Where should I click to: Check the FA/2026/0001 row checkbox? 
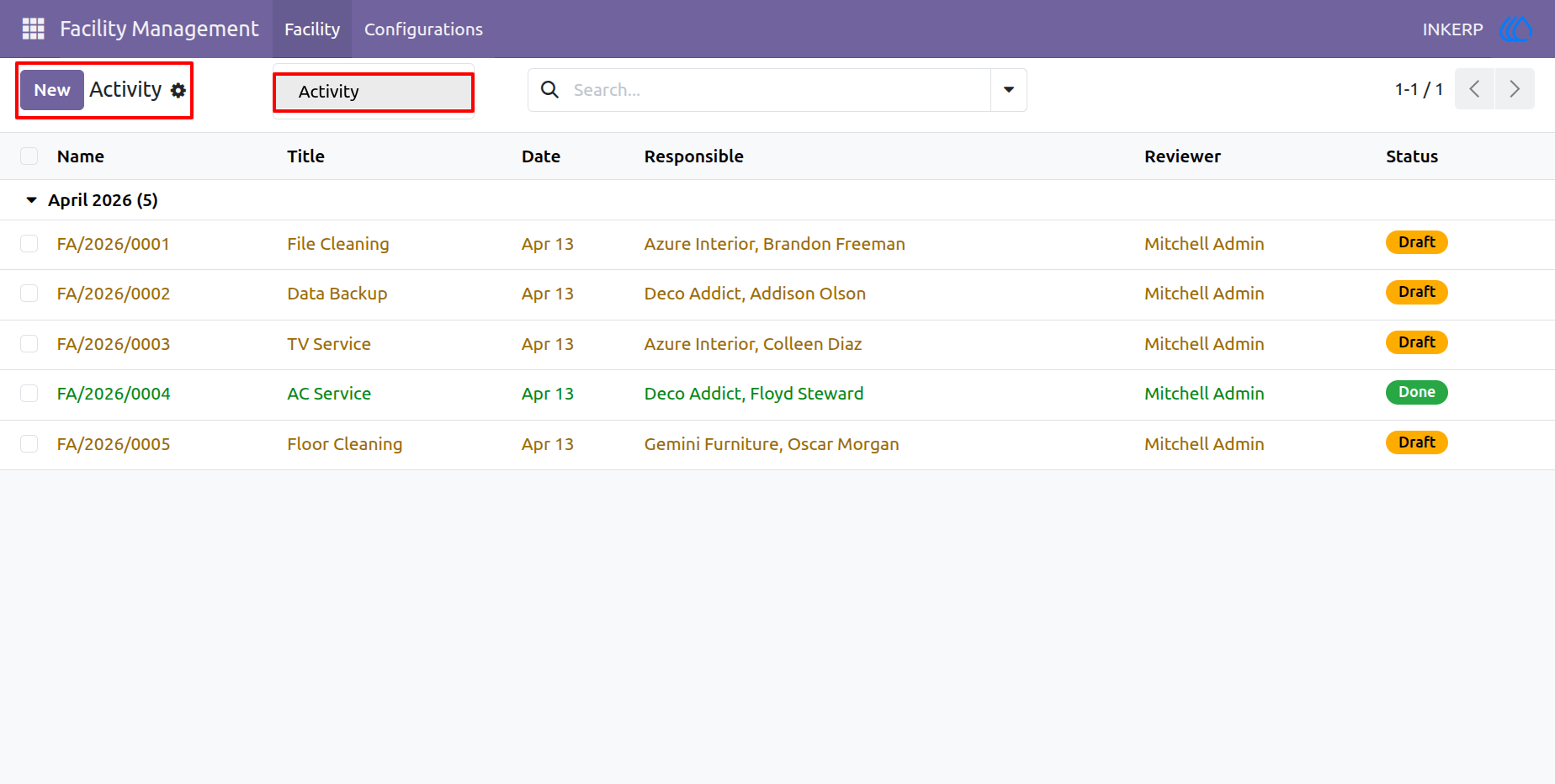29,244
